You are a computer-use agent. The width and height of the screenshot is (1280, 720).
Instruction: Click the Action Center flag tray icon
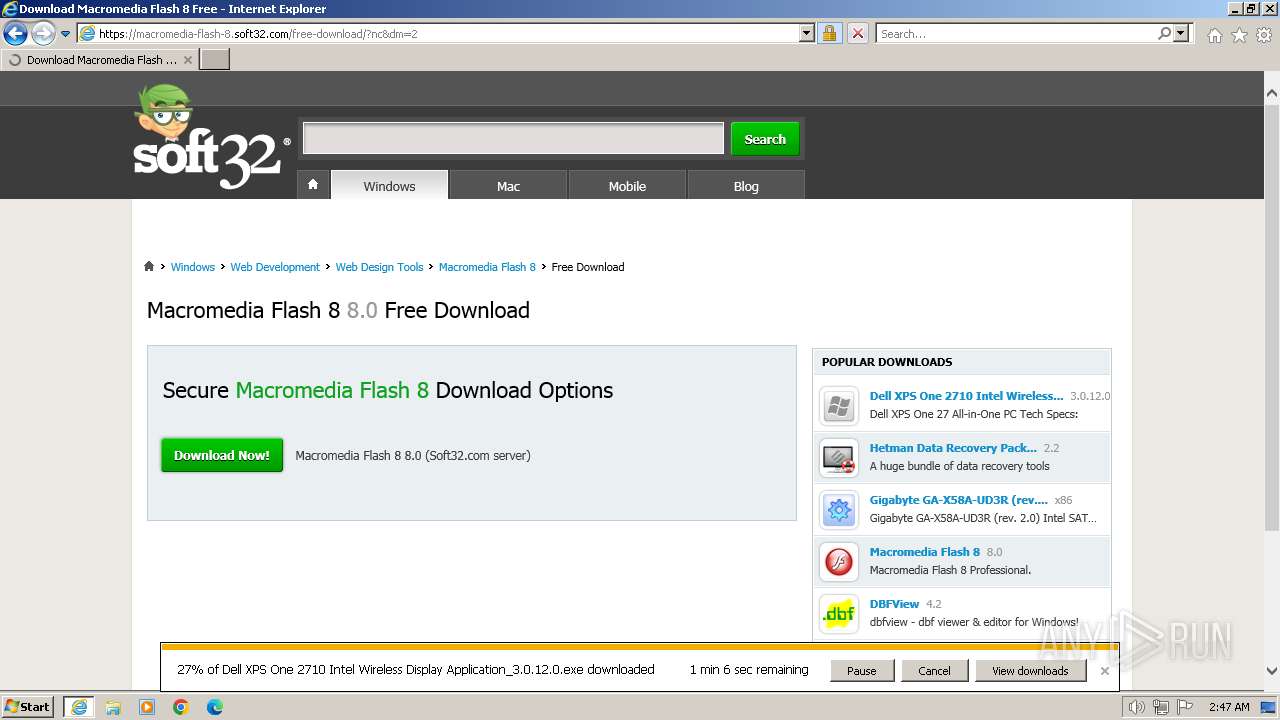1186,707
